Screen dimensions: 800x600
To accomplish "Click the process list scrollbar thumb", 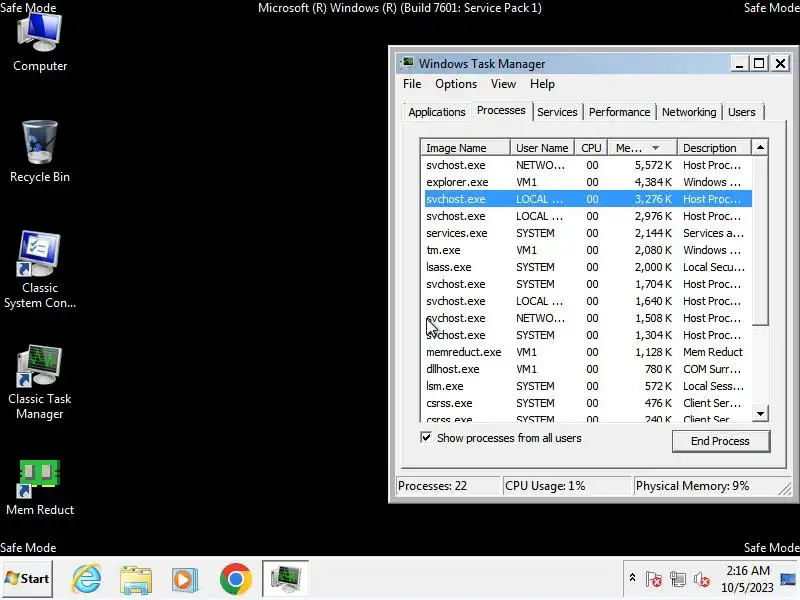I will coord(760,240).
